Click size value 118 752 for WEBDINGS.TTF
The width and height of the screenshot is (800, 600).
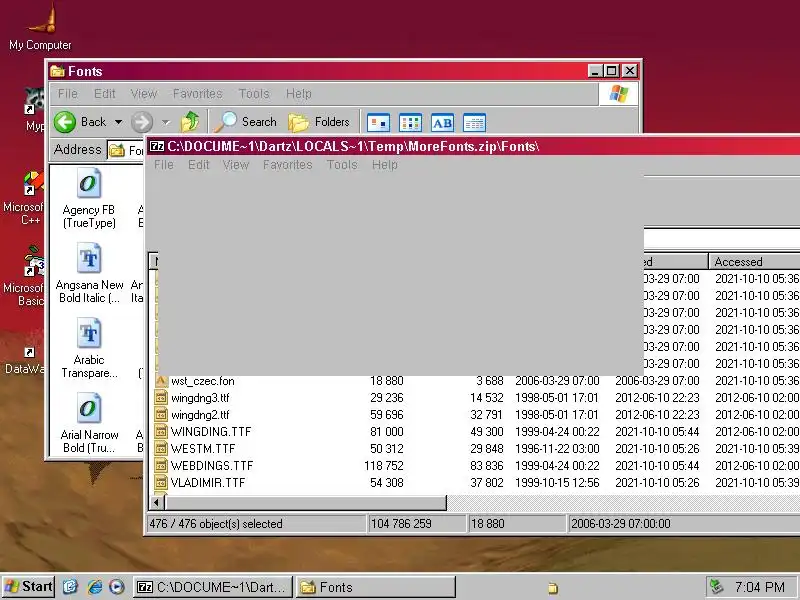384,465
